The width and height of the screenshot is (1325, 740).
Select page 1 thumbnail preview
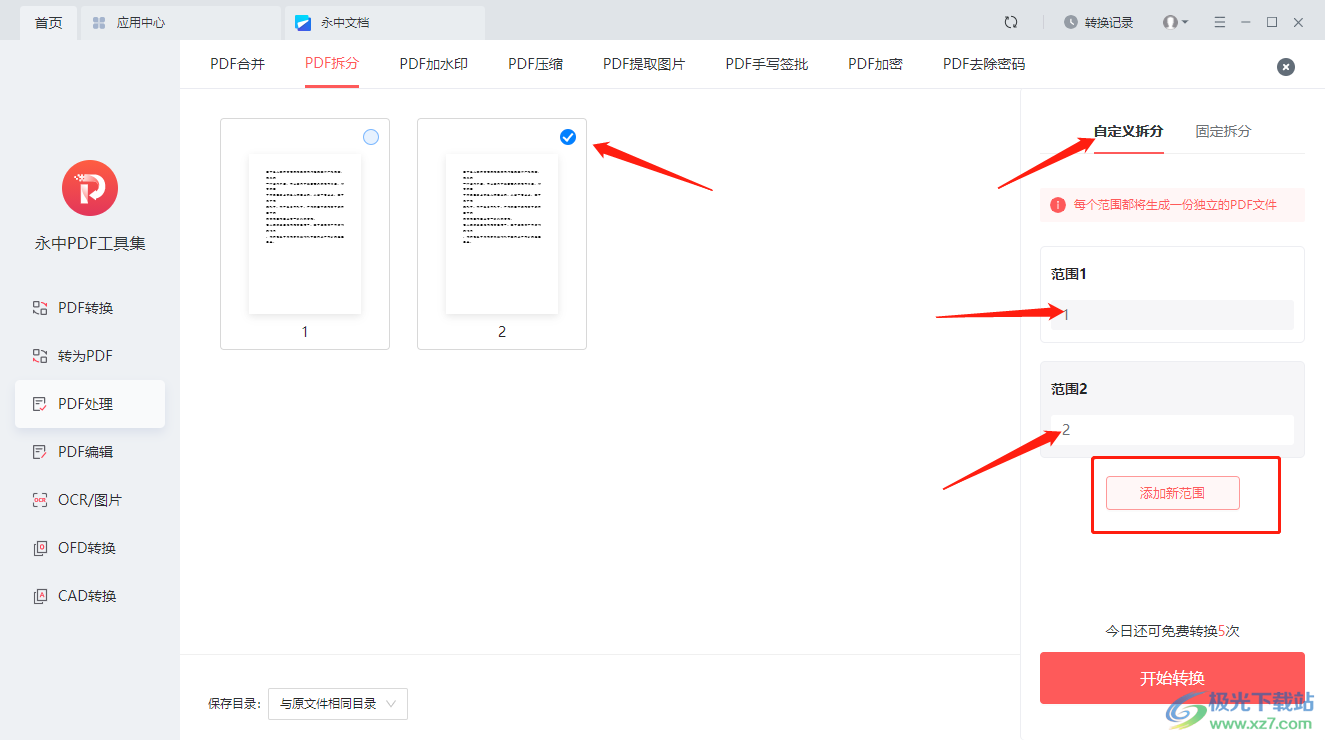pyautogui.click(x=305, y=235)
